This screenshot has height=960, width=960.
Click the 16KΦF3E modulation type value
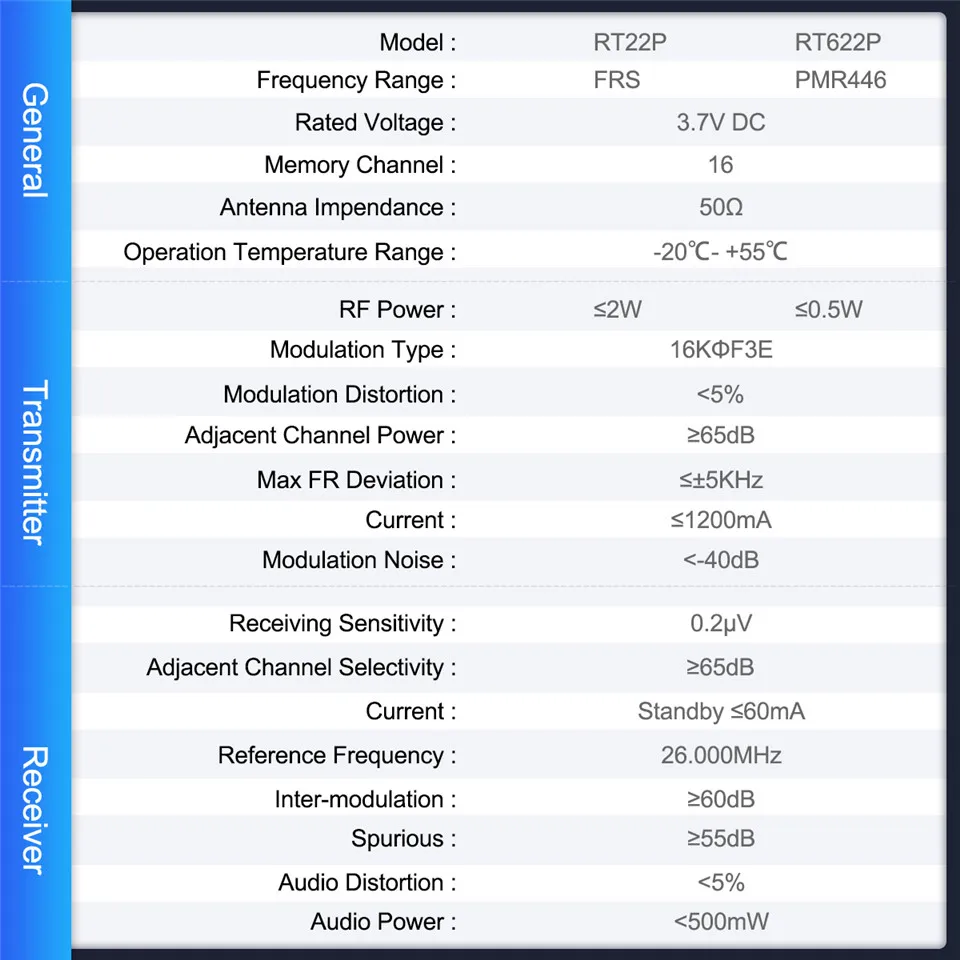pos(720,350)
